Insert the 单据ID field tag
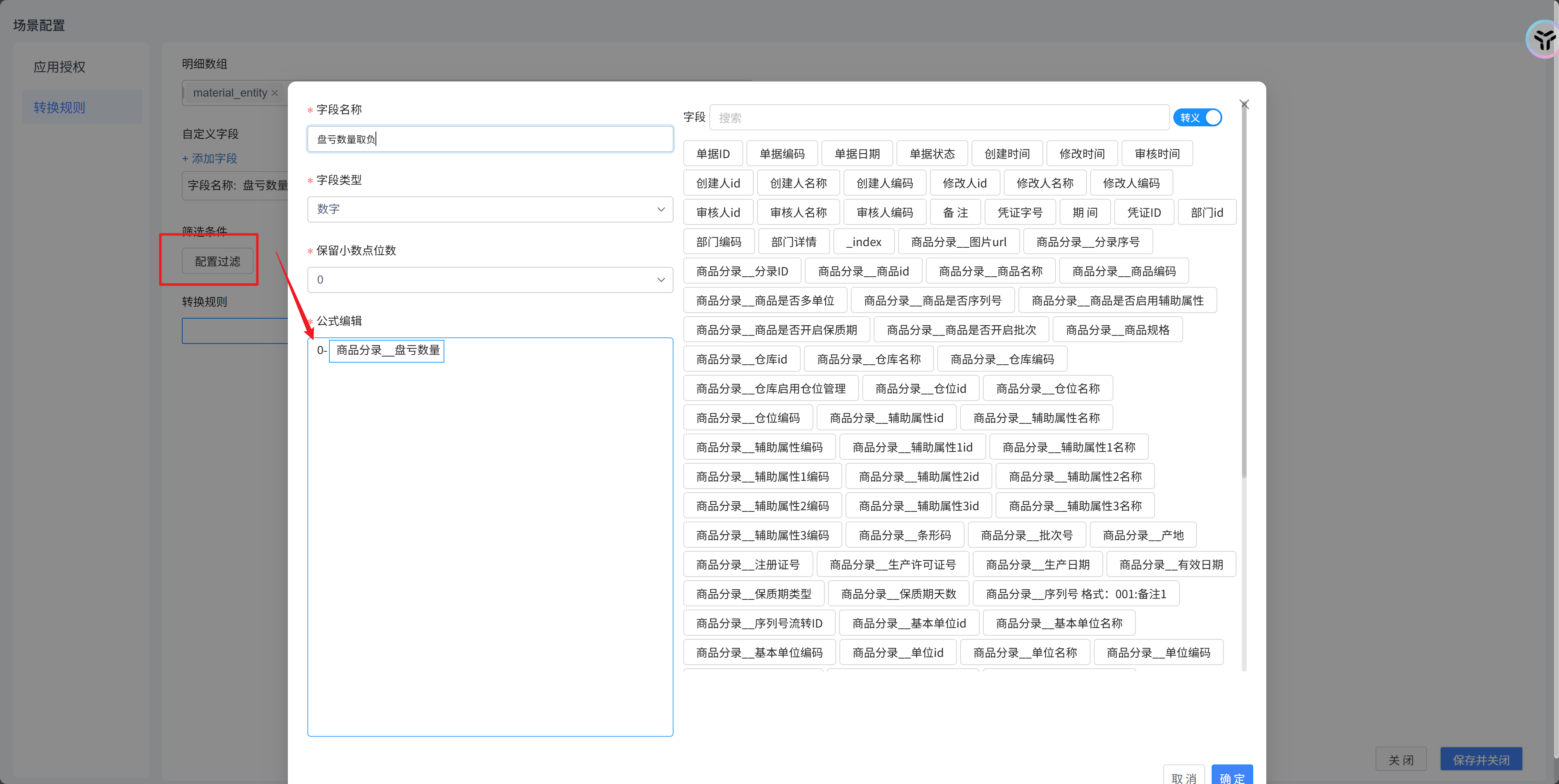Image resolution: width=1559 pixels, height=784 pixels. (x=712, y=154)
